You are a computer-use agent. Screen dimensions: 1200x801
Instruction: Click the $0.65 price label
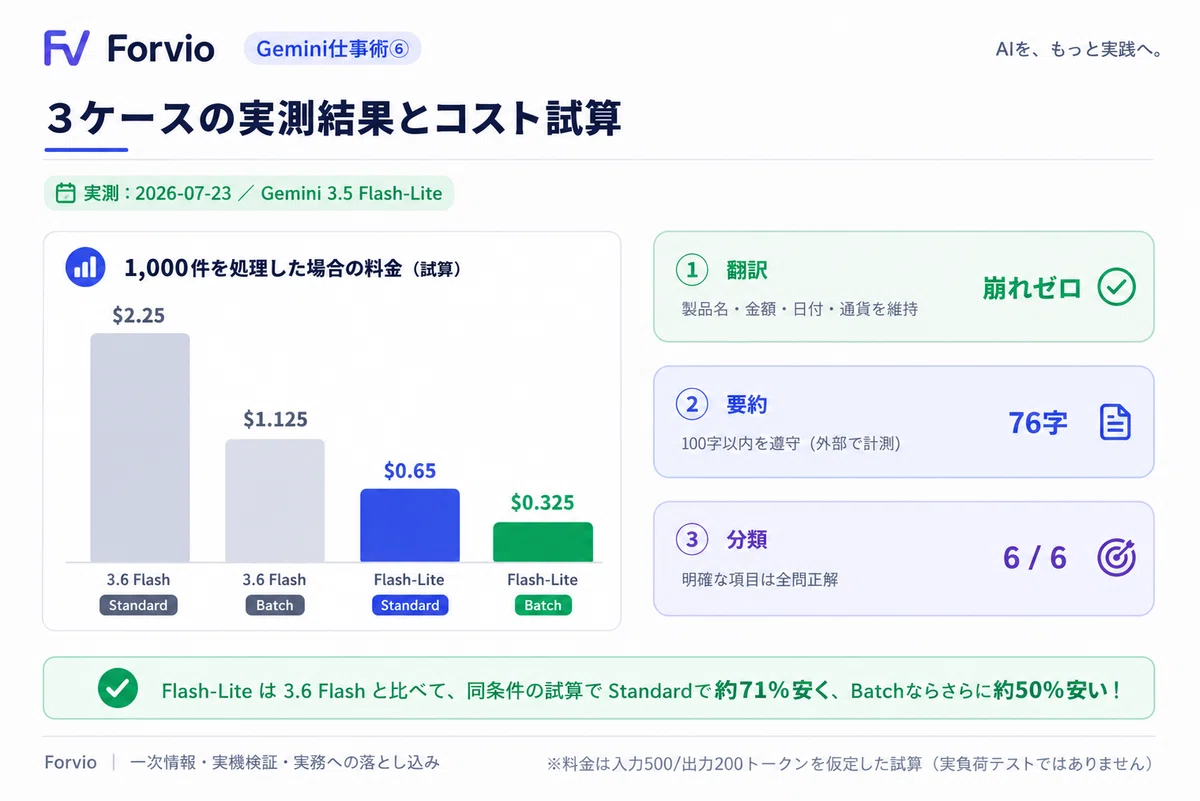coord(410,470)
